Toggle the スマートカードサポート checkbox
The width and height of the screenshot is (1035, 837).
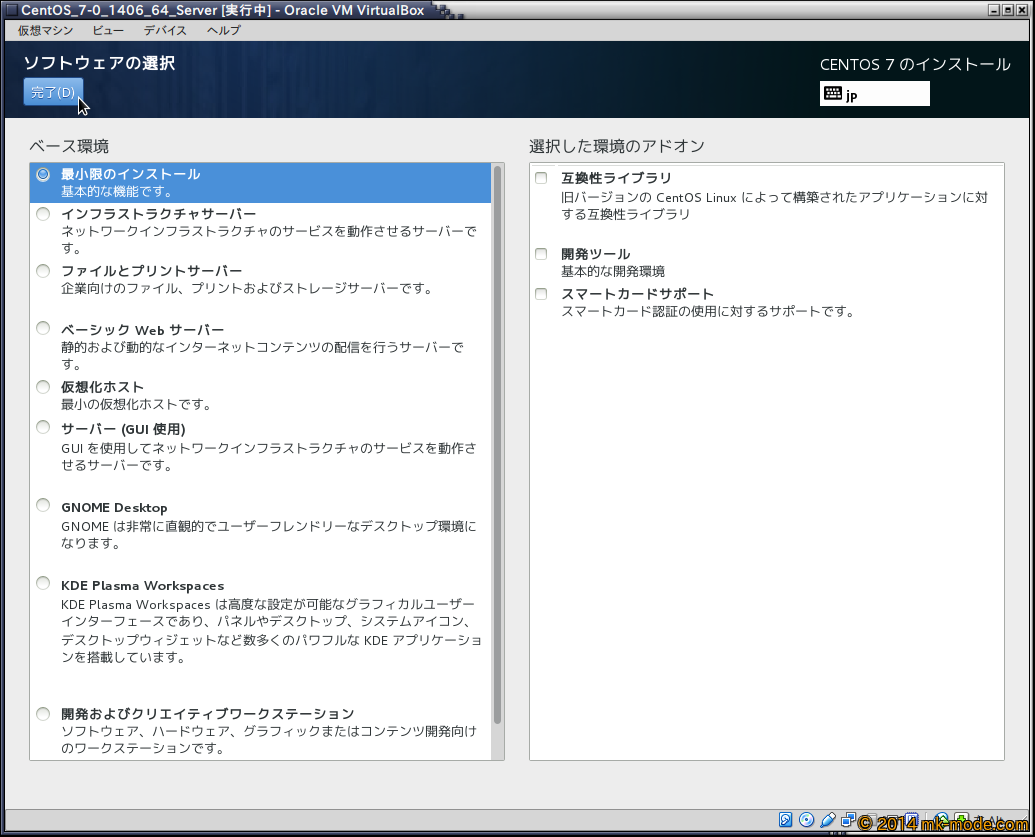click(x=541, y=294)
